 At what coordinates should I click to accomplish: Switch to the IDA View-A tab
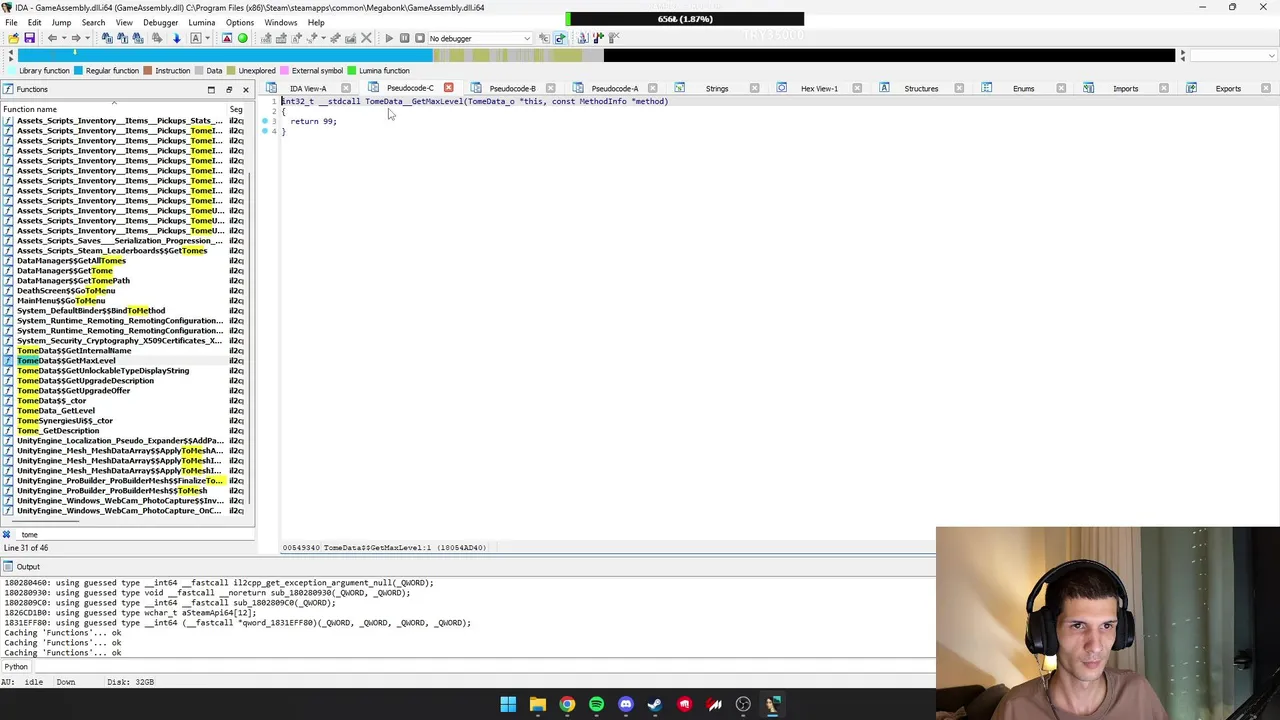[308, 88]
